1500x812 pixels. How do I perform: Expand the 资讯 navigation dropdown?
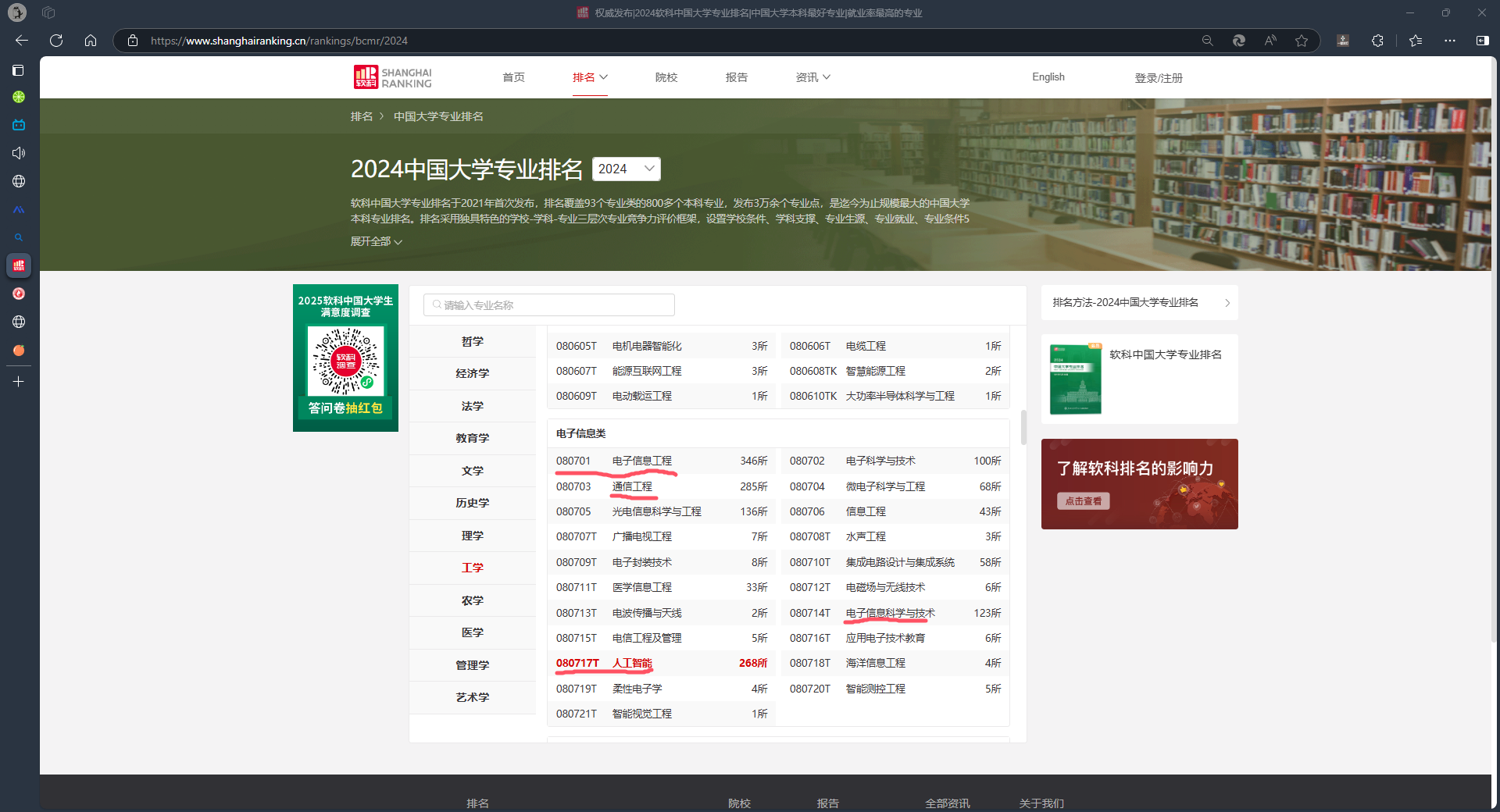[x=812, y=77]
